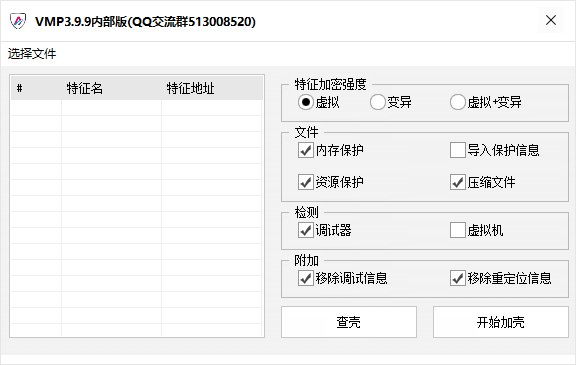Click the 开始加壳 button
The height and width of the screenshot is (365, 576).
501,322
